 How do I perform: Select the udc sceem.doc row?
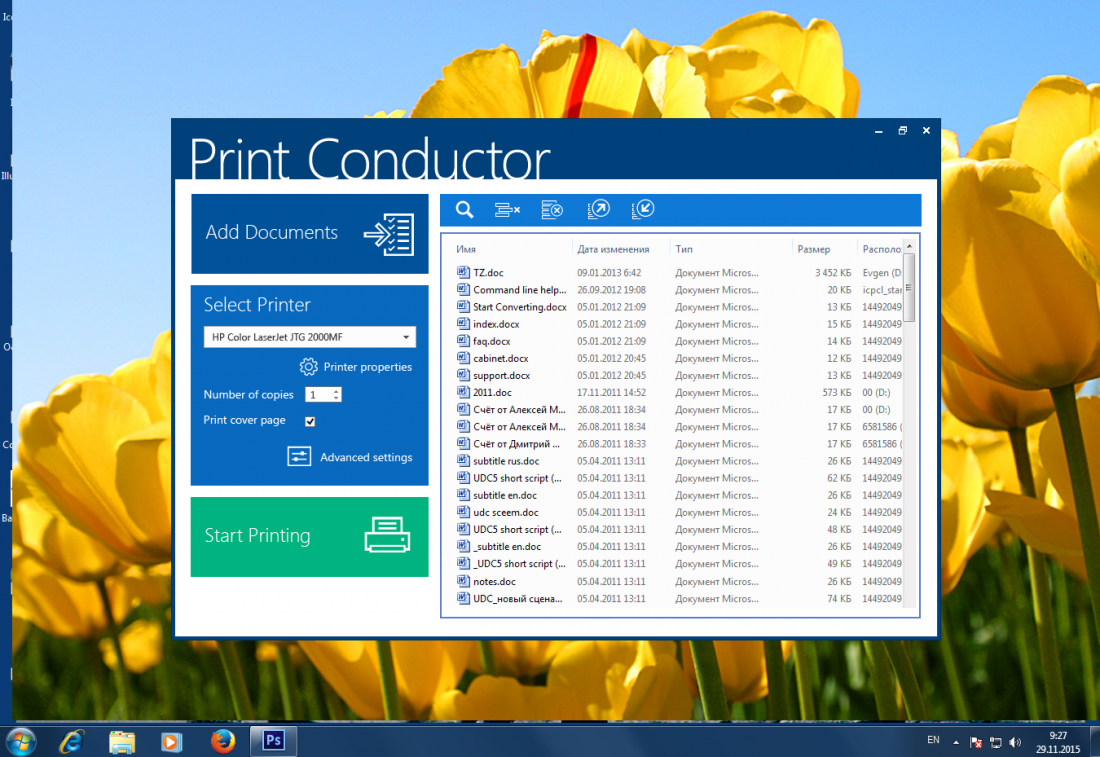click(x=678, y=512)
